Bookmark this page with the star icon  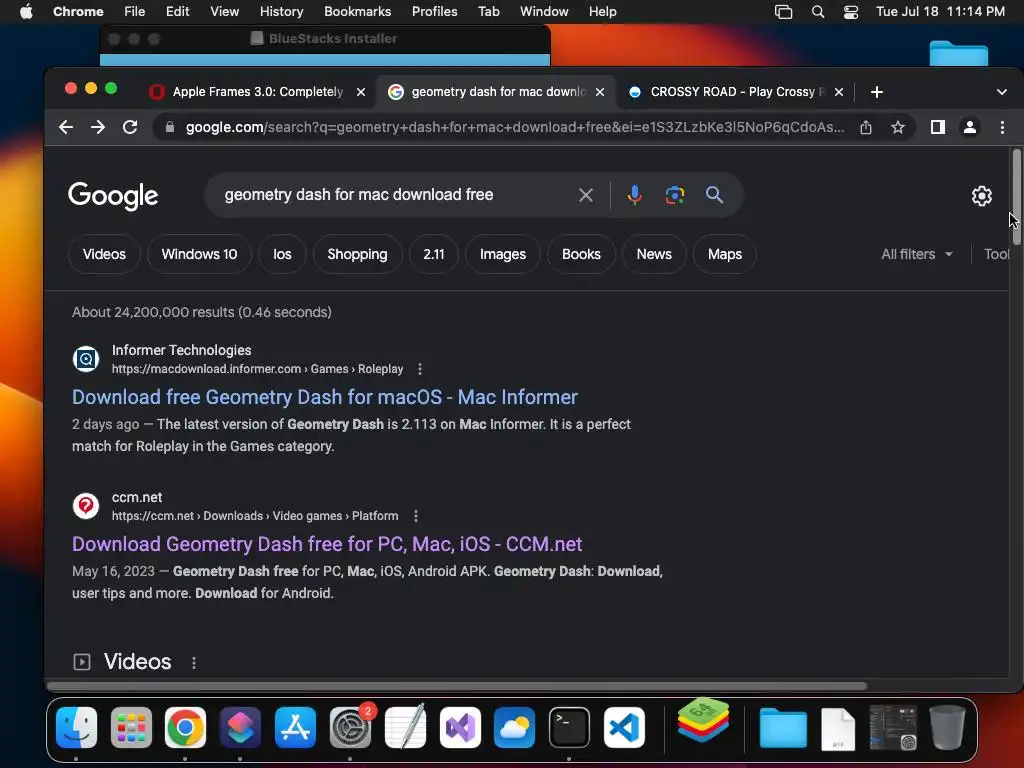(898, 127)
